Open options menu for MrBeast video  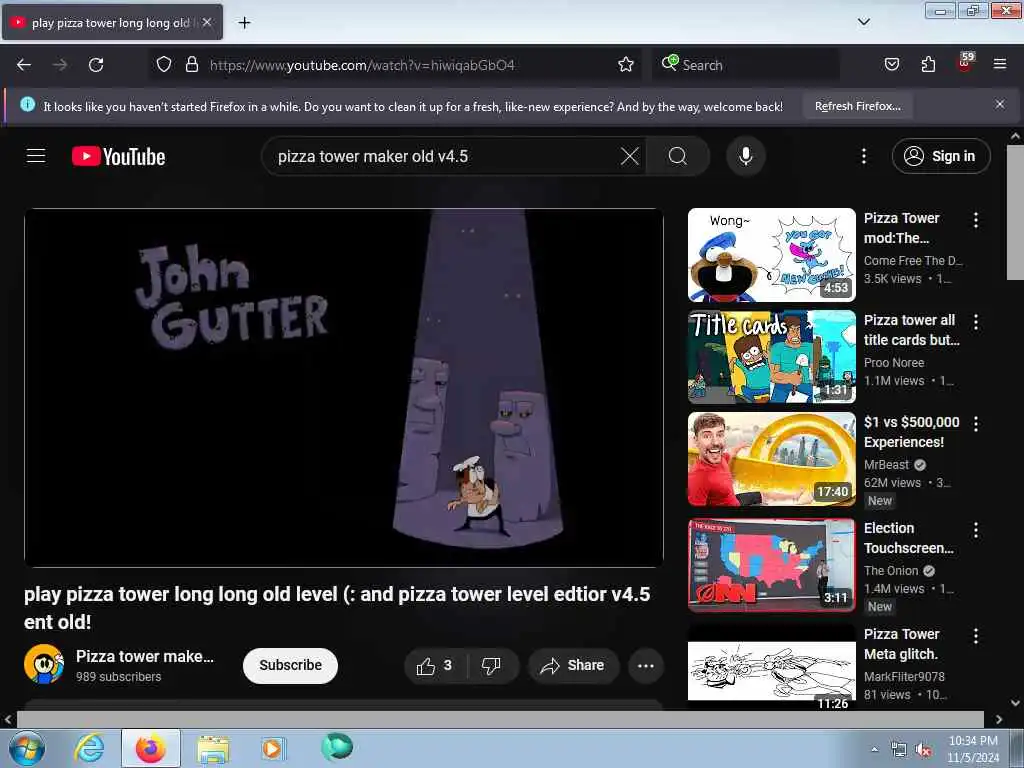click(976, 424)
